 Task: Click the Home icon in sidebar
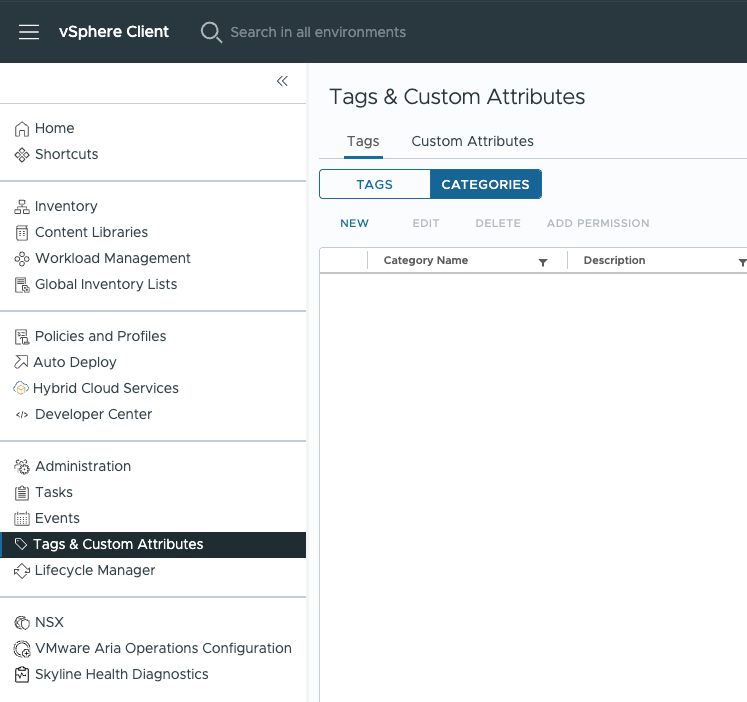tap(22, 129)
